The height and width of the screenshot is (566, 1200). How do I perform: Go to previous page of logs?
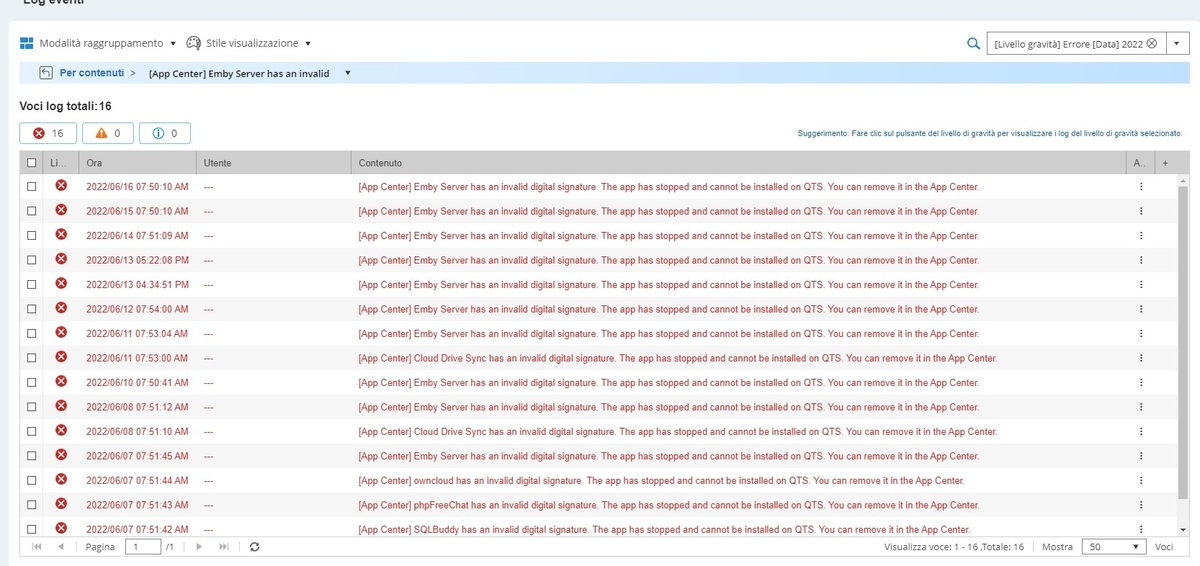coord(61,547)
